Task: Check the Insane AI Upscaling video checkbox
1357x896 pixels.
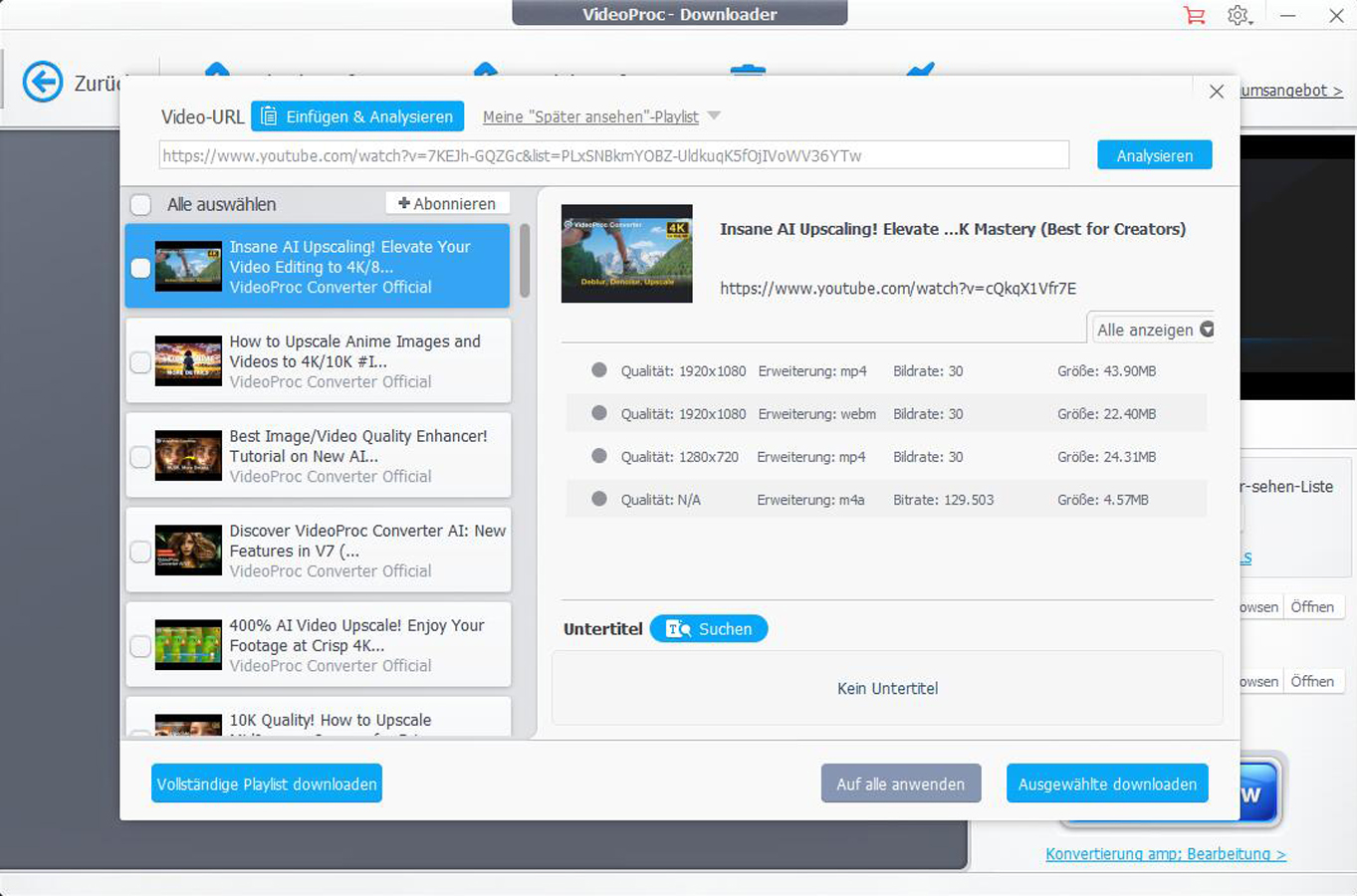Action: click(x=140, y=267)
